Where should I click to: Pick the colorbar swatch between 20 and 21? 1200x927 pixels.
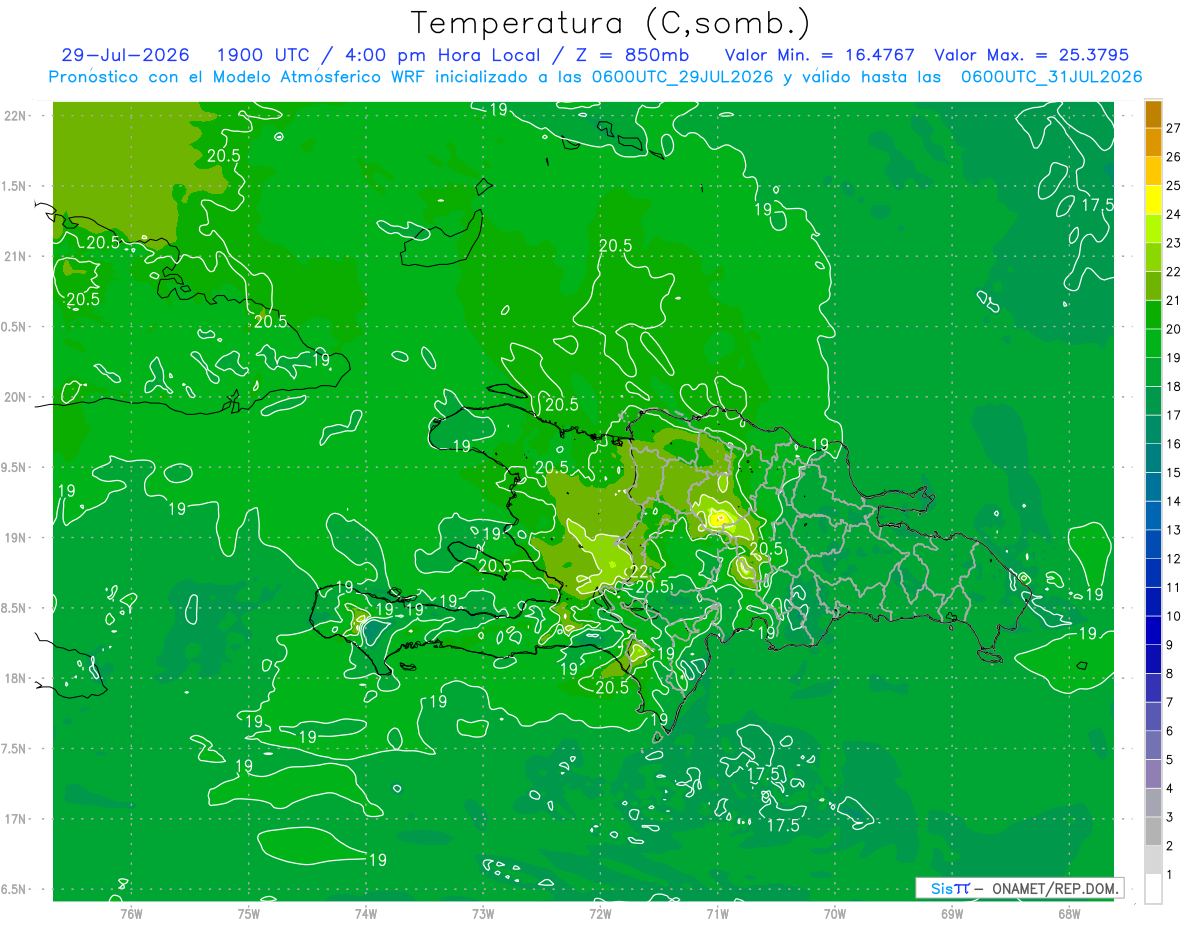click(1154, 315)
